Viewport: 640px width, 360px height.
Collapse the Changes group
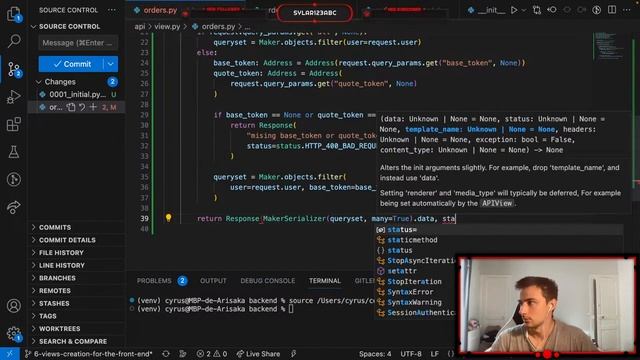click(x=60, y=82)
